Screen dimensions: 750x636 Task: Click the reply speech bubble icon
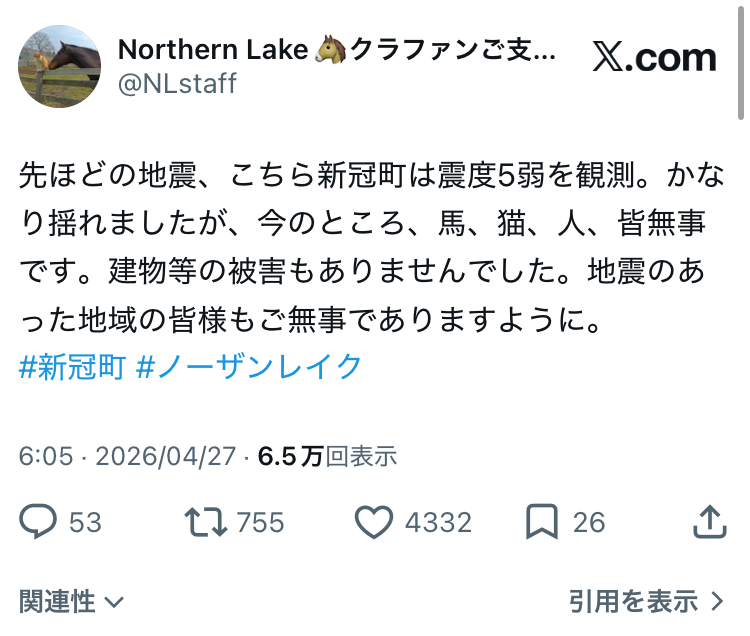(38, 520)
